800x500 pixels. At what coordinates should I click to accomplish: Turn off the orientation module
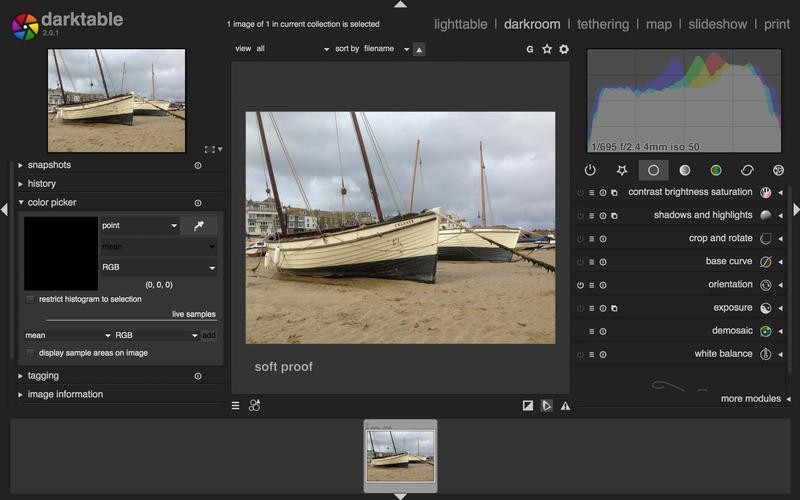[x=580, y=285]
